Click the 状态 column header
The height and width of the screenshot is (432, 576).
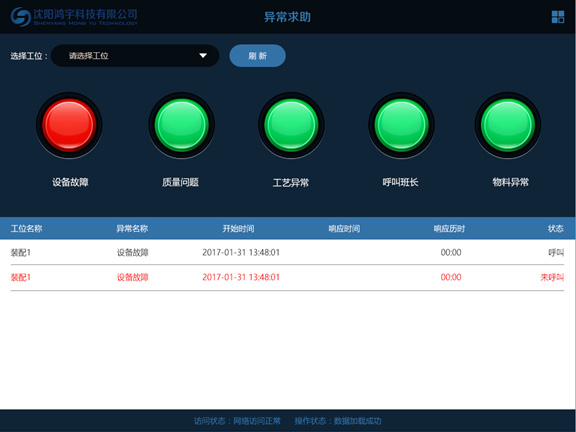pos(555,228)
